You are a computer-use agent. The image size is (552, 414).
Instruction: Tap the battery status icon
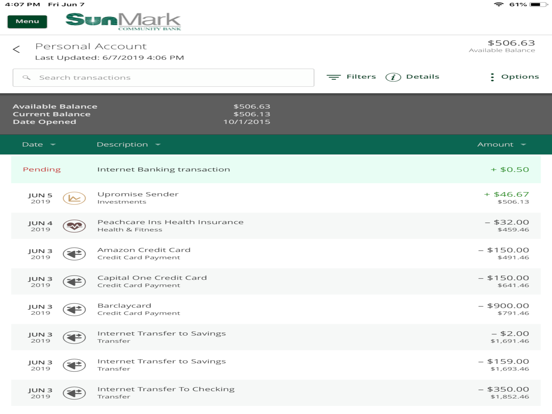pyautogui.click(x=538, y=4)
